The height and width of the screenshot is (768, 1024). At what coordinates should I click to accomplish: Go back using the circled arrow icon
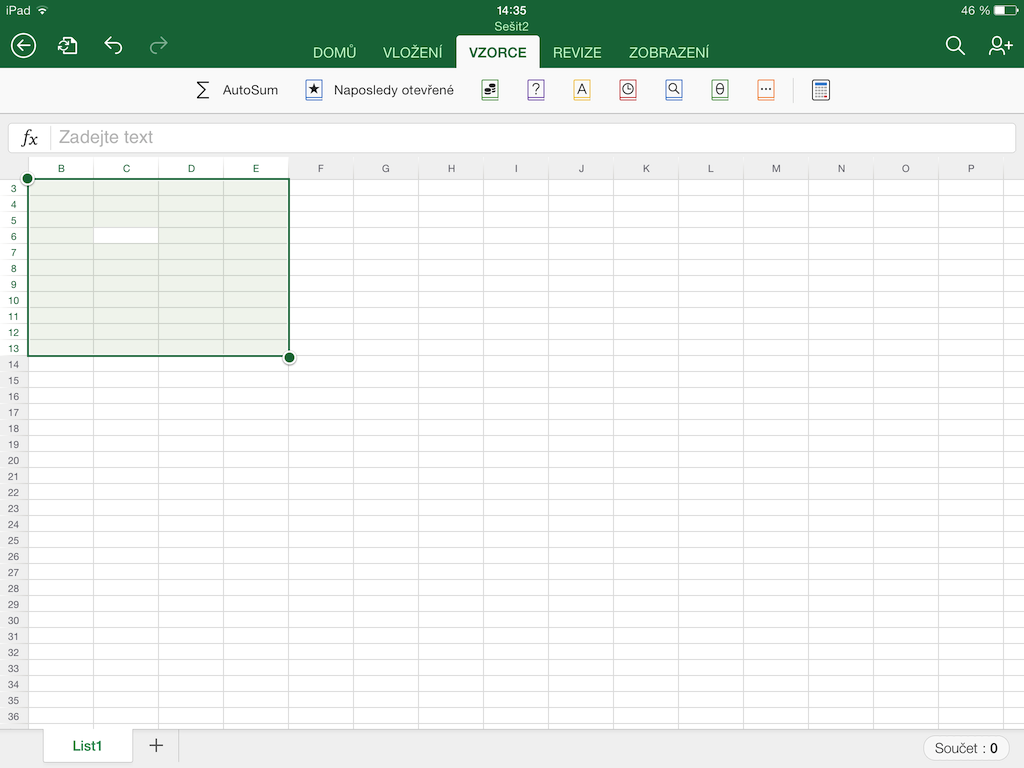coord(23,45)
